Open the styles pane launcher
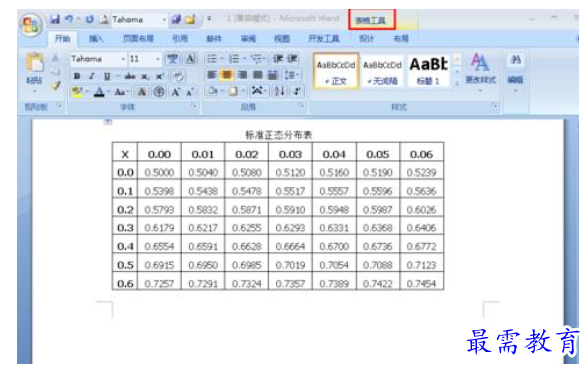The width and height of the screenshot is (588, 373). point(495,106)
